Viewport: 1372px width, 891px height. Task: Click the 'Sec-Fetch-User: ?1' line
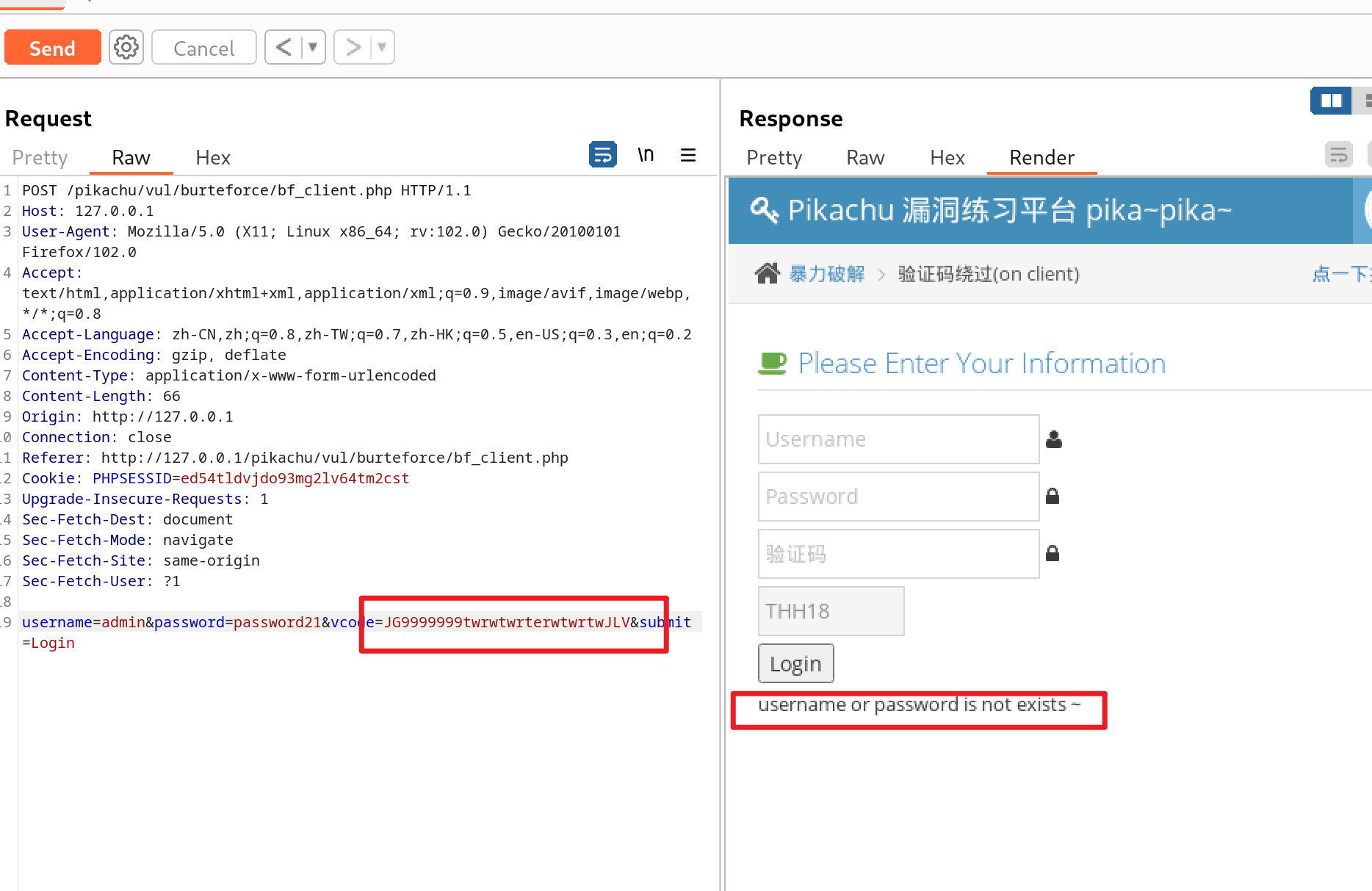click(x=101, y=581)
